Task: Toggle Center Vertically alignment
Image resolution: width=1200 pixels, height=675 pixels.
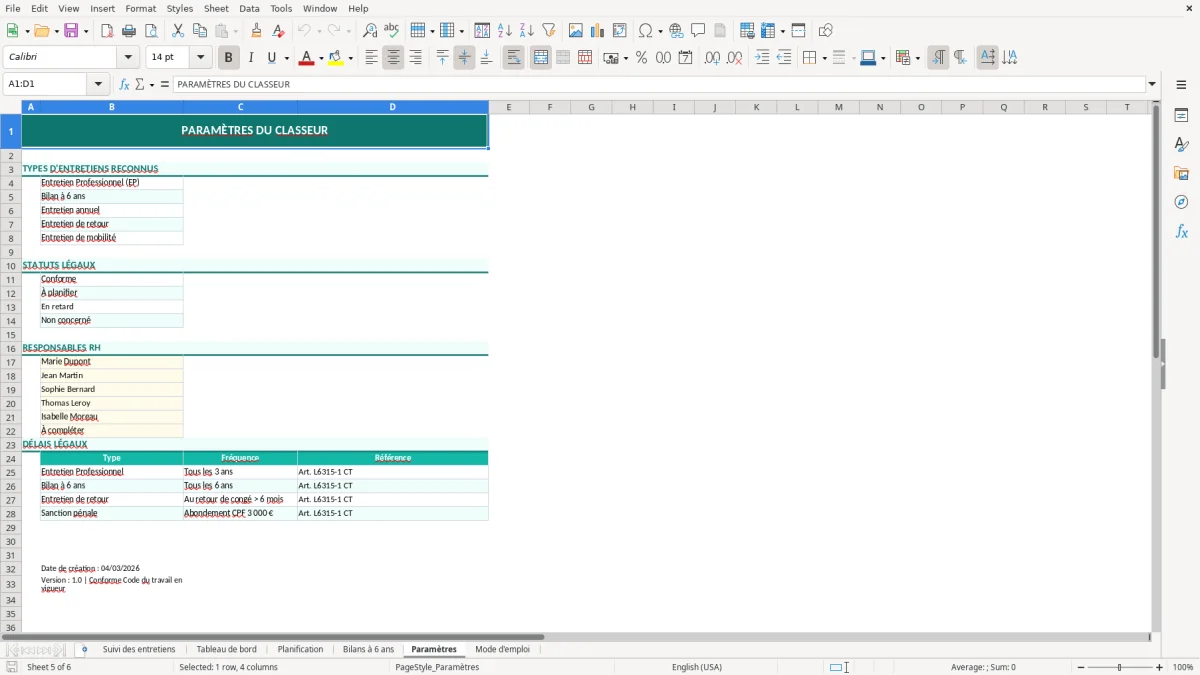Action: (x=464, y=58)
